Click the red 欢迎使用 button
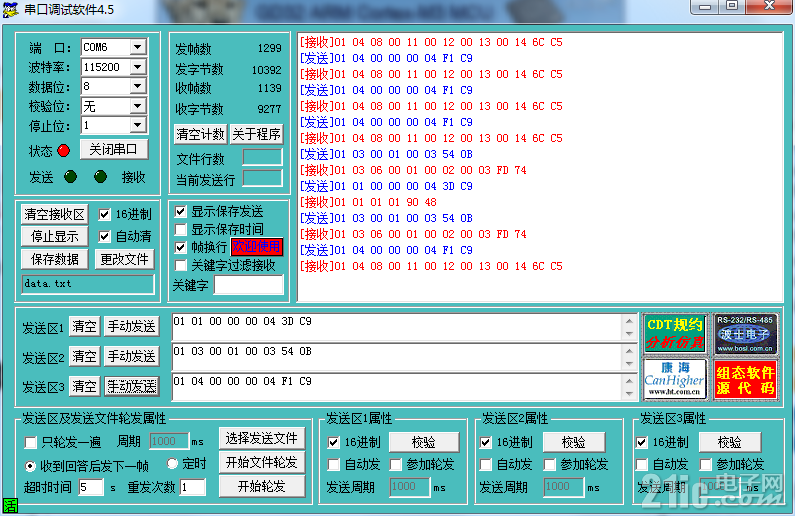This screenshot has height=516, width=795. (x=257, y=247)
